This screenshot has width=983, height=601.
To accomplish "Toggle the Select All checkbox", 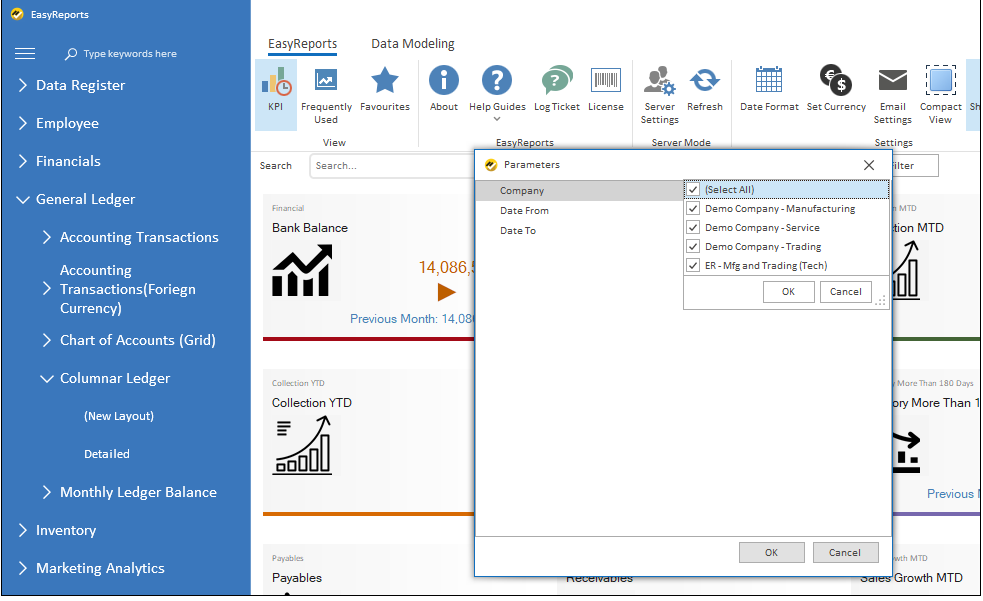I will tap(693, 189).
